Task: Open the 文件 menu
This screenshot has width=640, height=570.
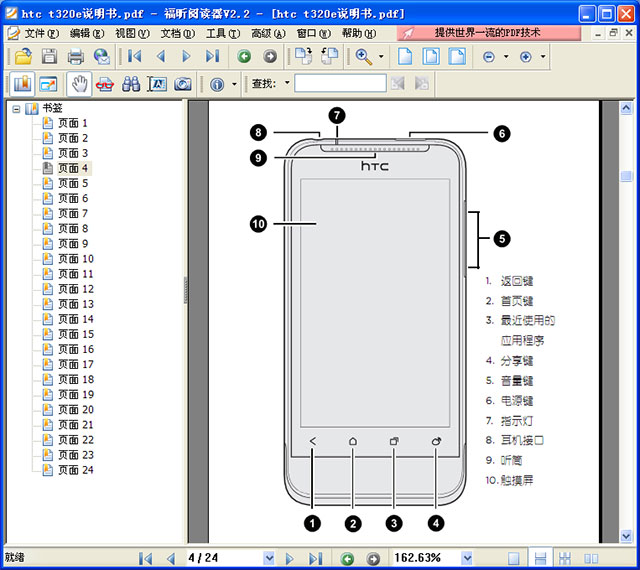Action: [42, 33]
